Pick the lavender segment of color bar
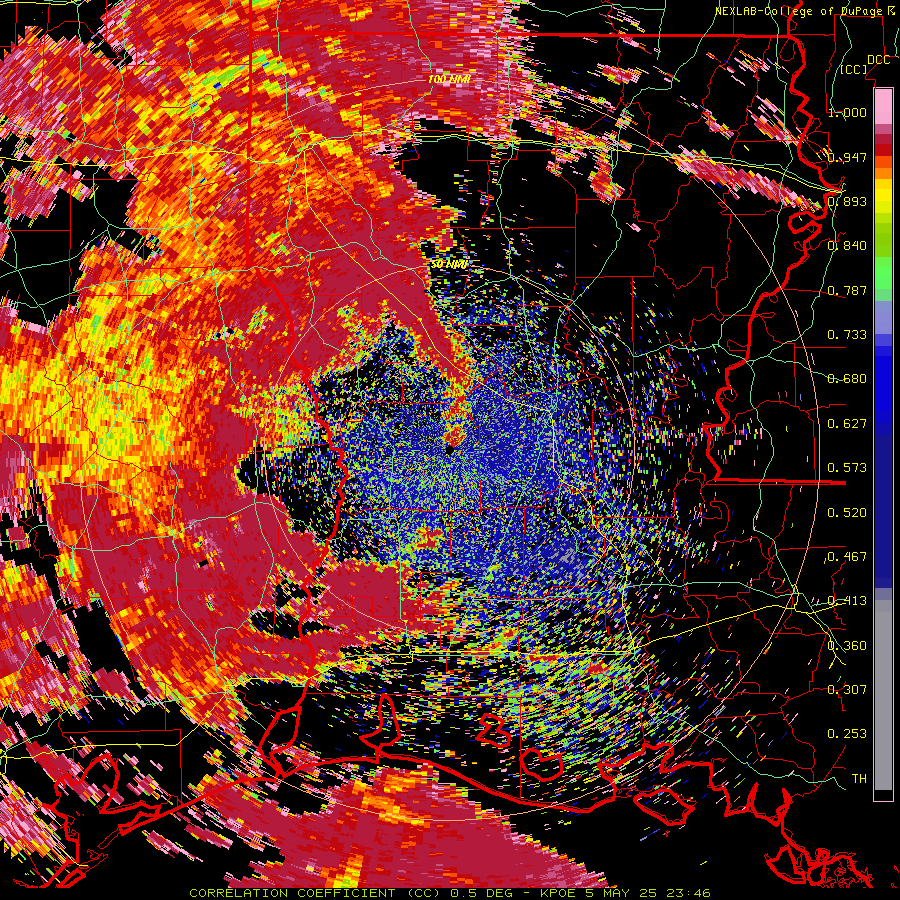The image size is (900, 900). pos(883,317)
